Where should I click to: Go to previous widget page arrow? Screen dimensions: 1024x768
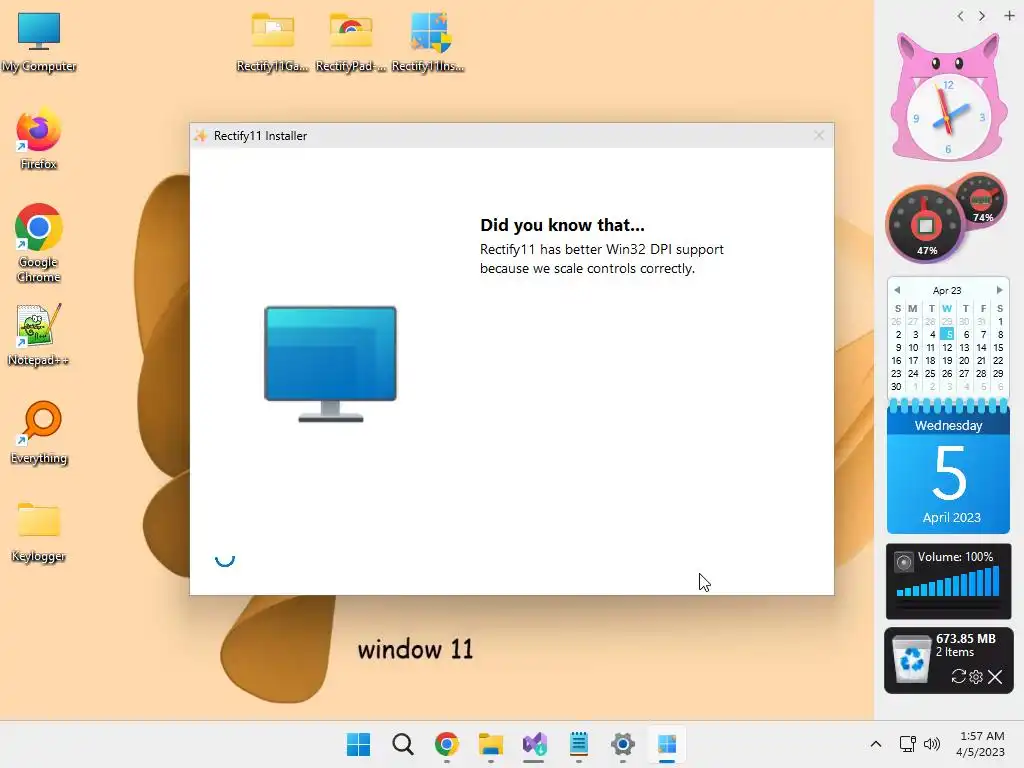click(x=960, y=16)
